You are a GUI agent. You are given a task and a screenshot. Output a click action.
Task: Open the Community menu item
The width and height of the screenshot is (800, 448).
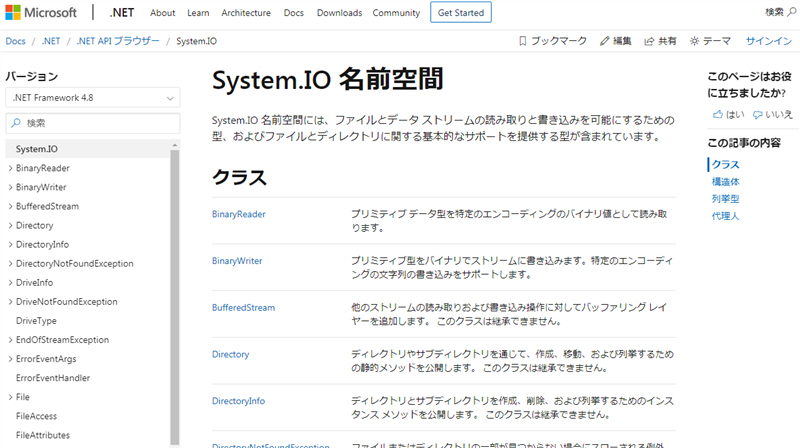click(x=396, y=13)
